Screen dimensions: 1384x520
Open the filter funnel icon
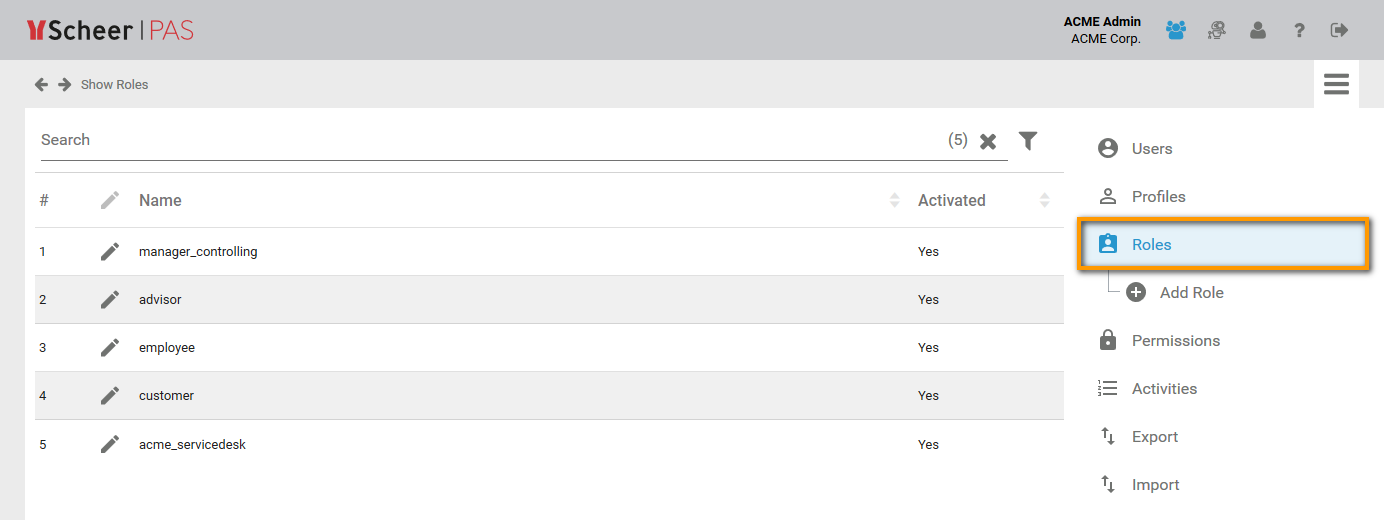pos(1028,140)
